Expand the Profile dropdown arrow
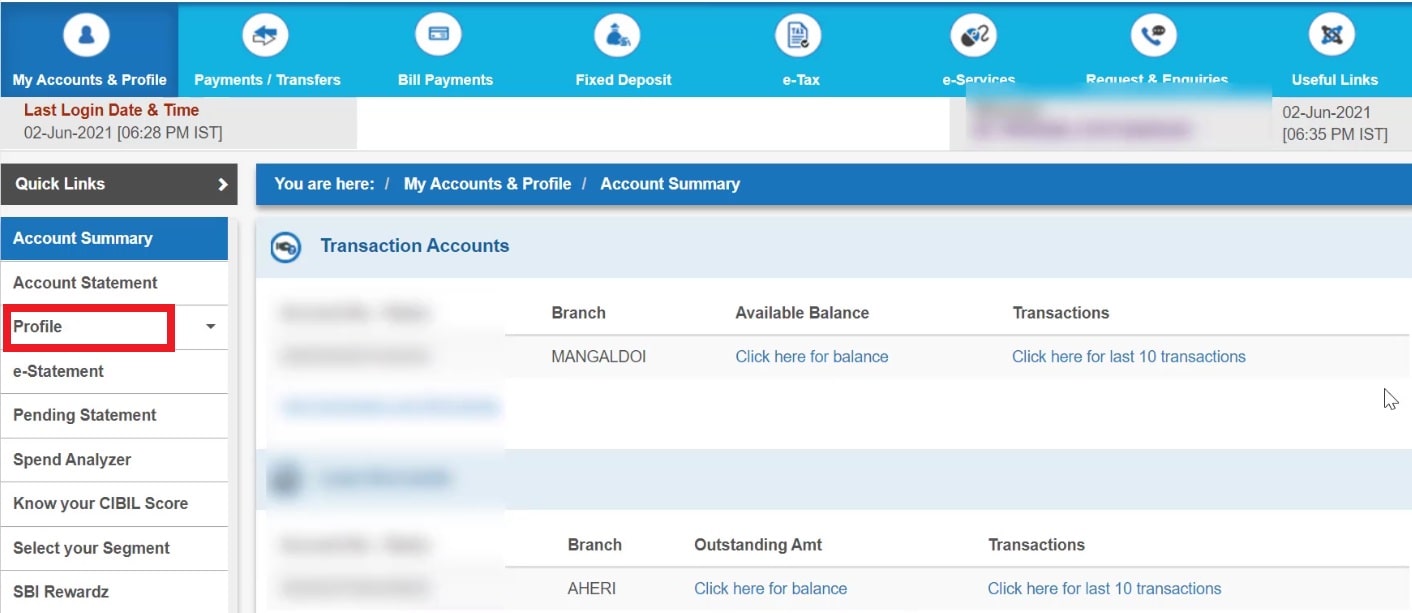The width and height of the screenshot is (1412, 613). coord(210,326)
